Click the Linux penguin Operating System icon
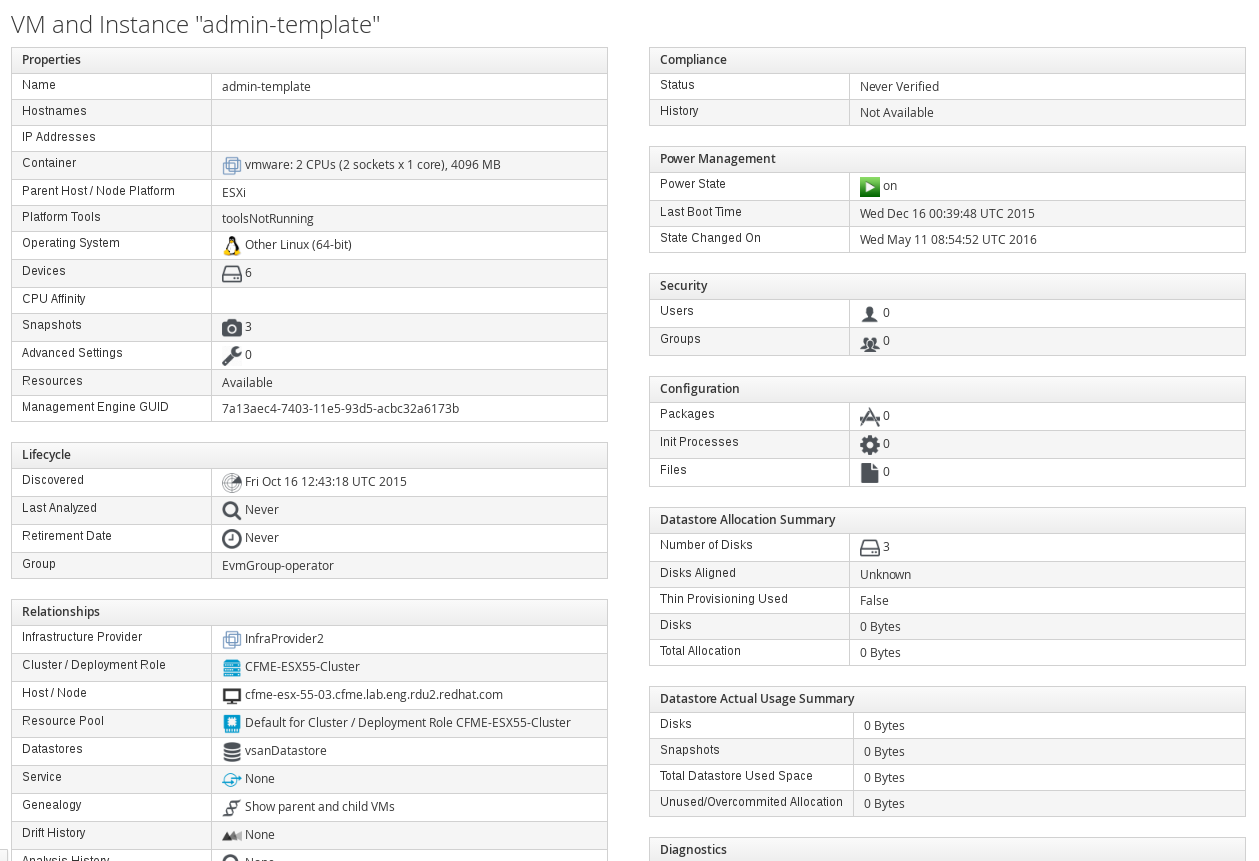1259x861 pixels. (x=232, y=245)
